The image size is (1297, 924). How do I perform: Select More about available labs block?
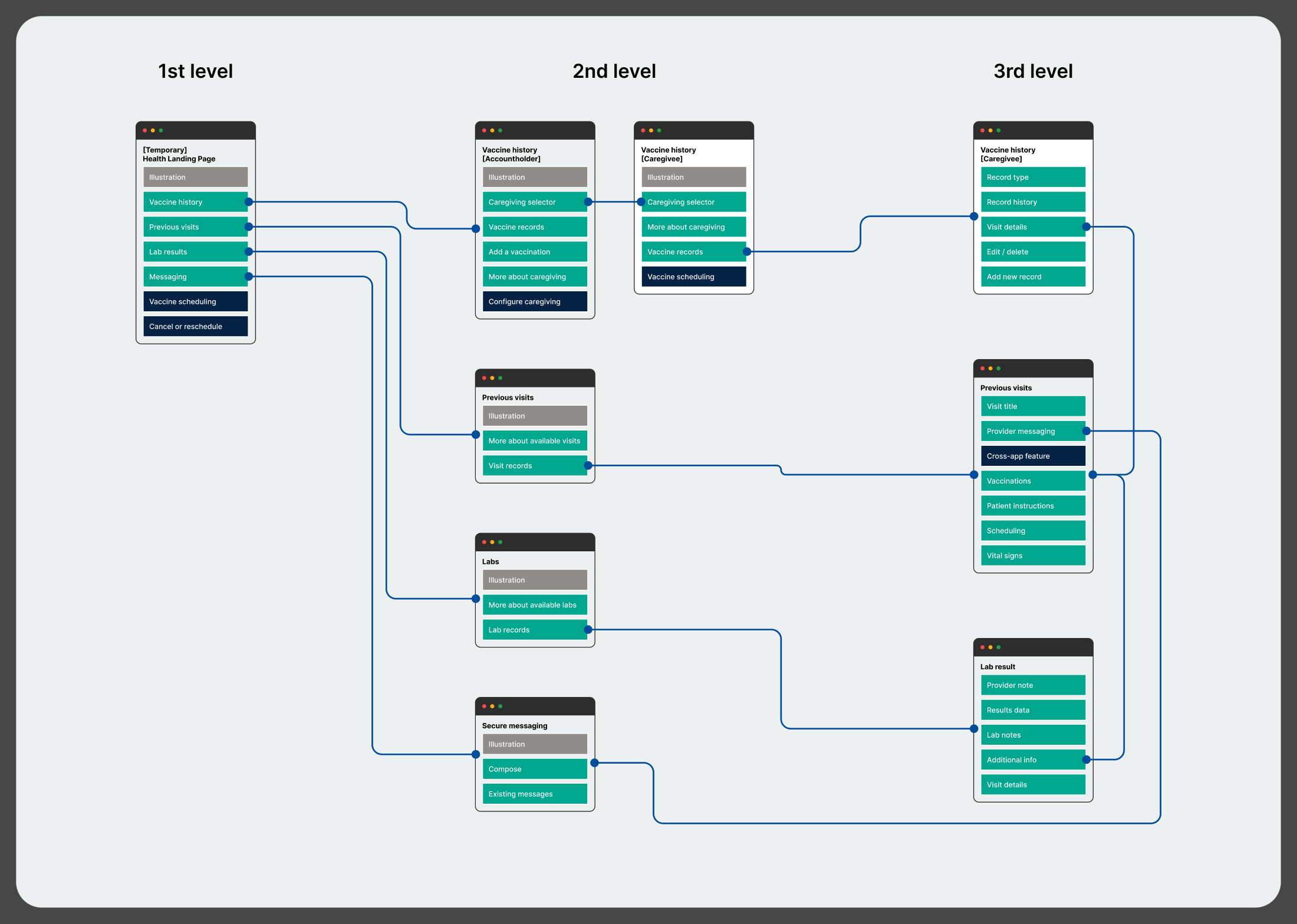click(535, 605)
